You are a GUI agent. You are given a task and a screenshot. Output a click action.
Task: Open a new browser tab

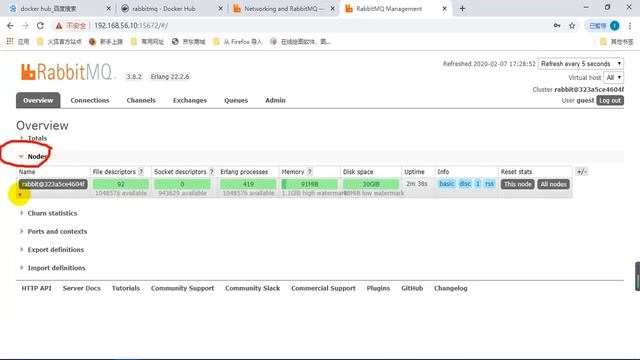pyautogui.click(x=462, y=8)
